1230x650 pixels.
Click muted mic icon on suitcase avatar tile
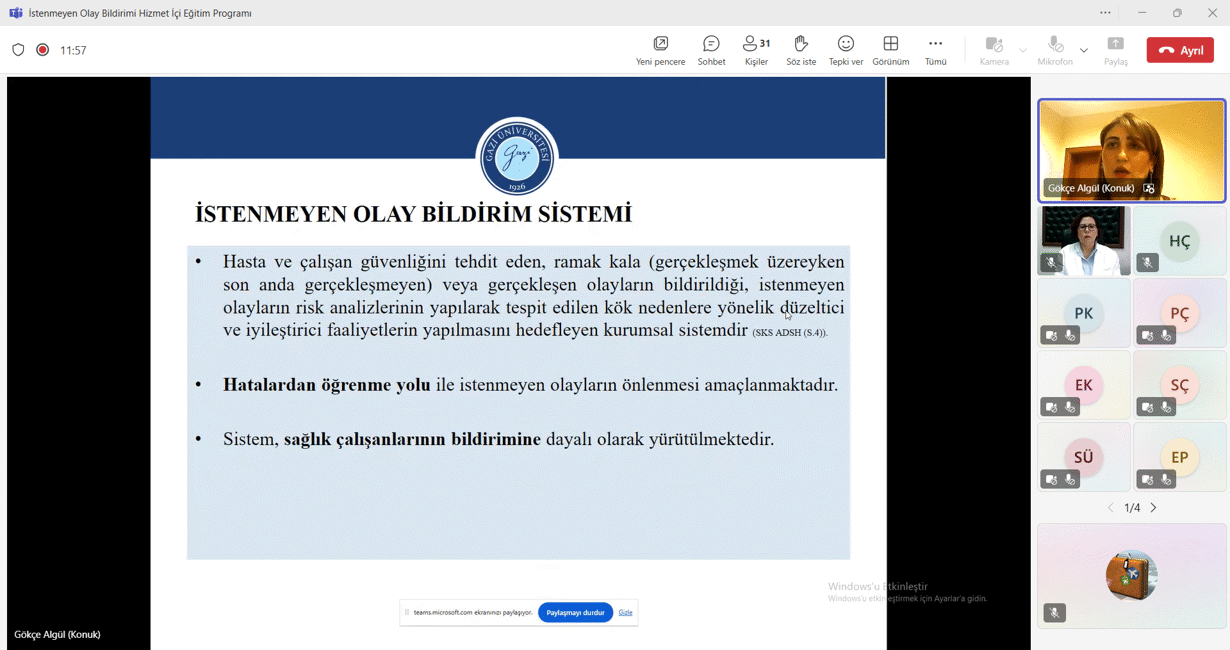point(1054,613)
